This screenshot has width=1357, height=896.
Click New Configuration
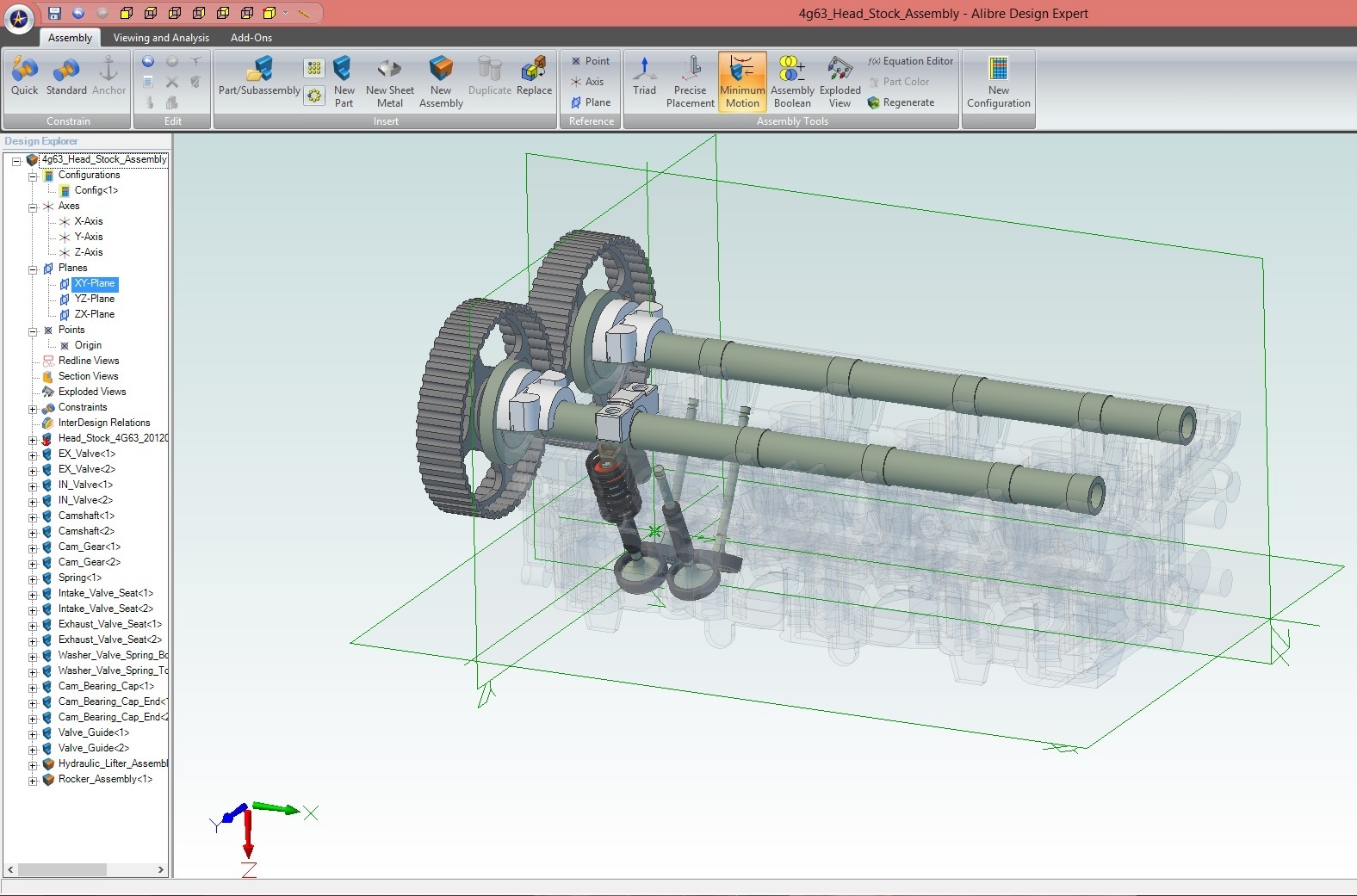(x=998, y=82)
